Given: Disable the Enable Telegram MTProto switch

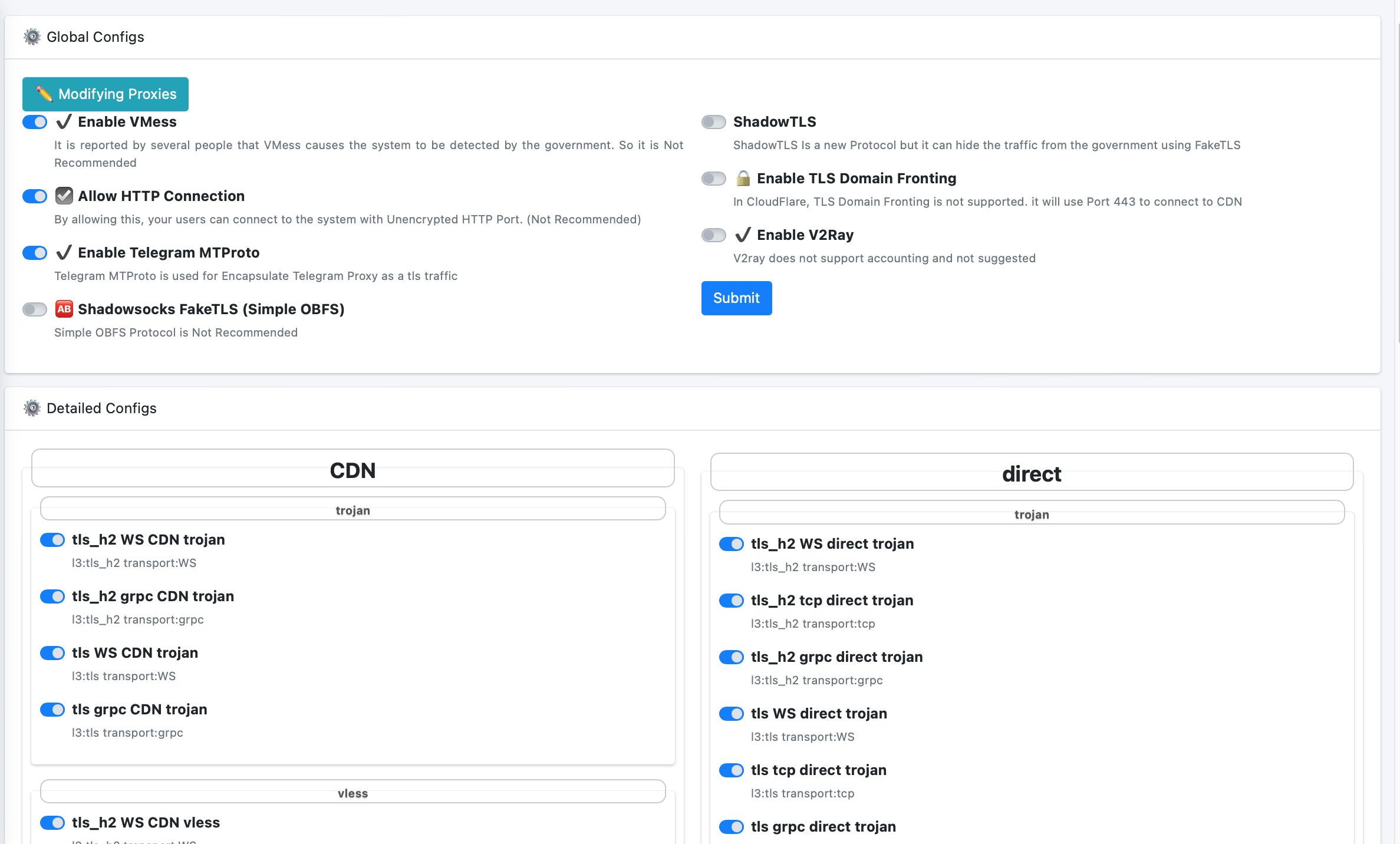Looking at the screenshot, I should pos(35,253).
